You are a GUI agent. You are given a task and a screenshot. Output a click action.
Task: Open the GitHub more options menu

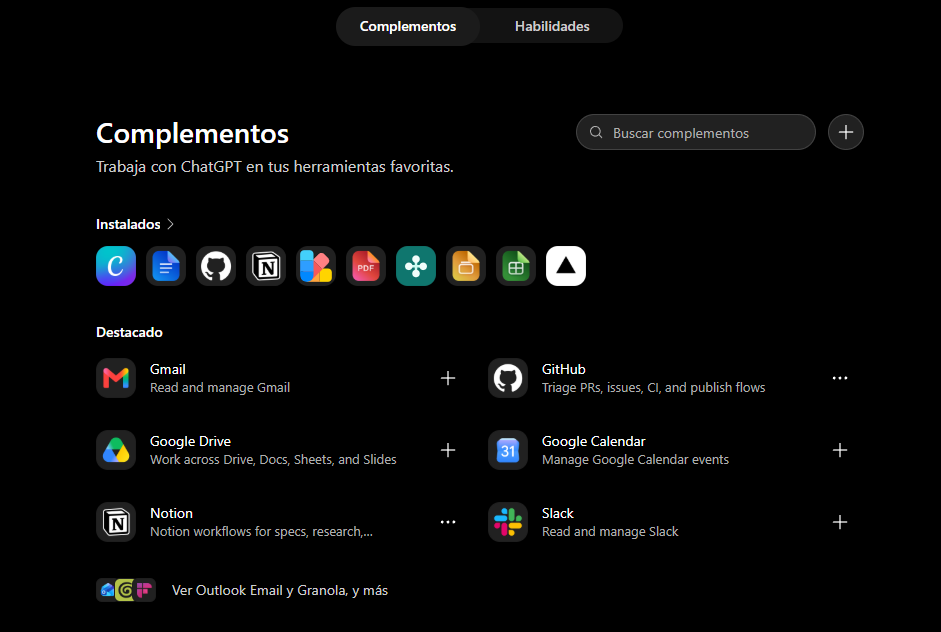pos(840,378)
